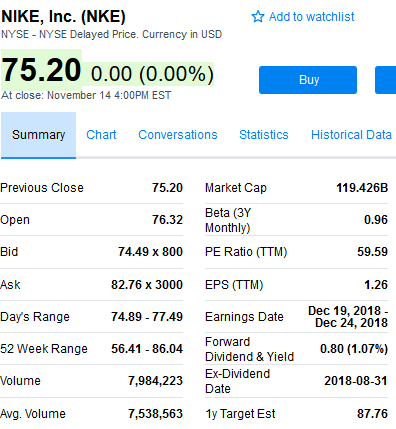Click the At close: November 14 timestamp
This screenshot has height=429, width=396.
click(86, 95)
